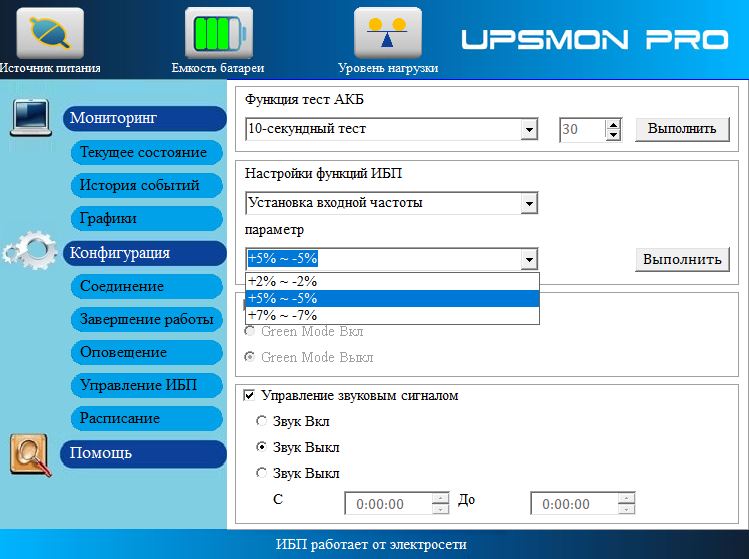This screenshot has height=559, width=749.
Task: Select Green Mode Выкл radio button
Action: click(x=249, y=357)
